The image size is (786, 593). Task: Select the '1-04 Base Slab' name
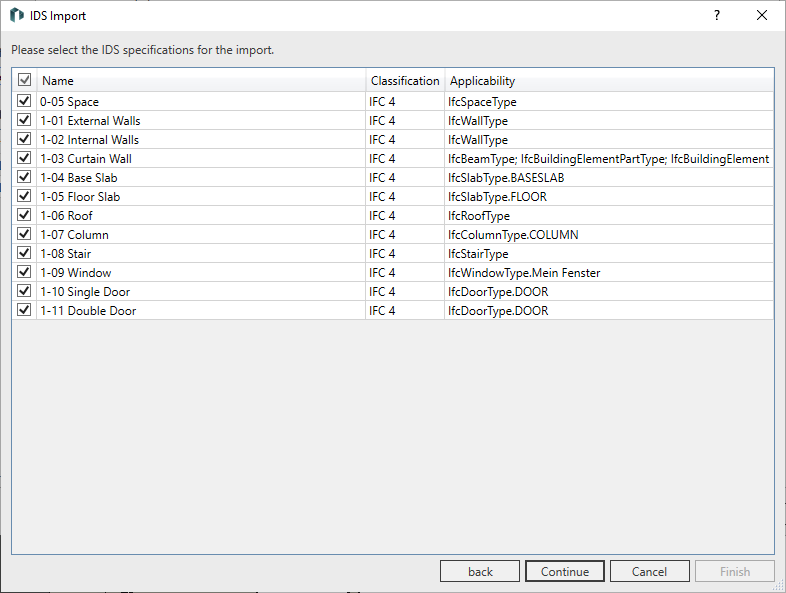pos(79,178)
